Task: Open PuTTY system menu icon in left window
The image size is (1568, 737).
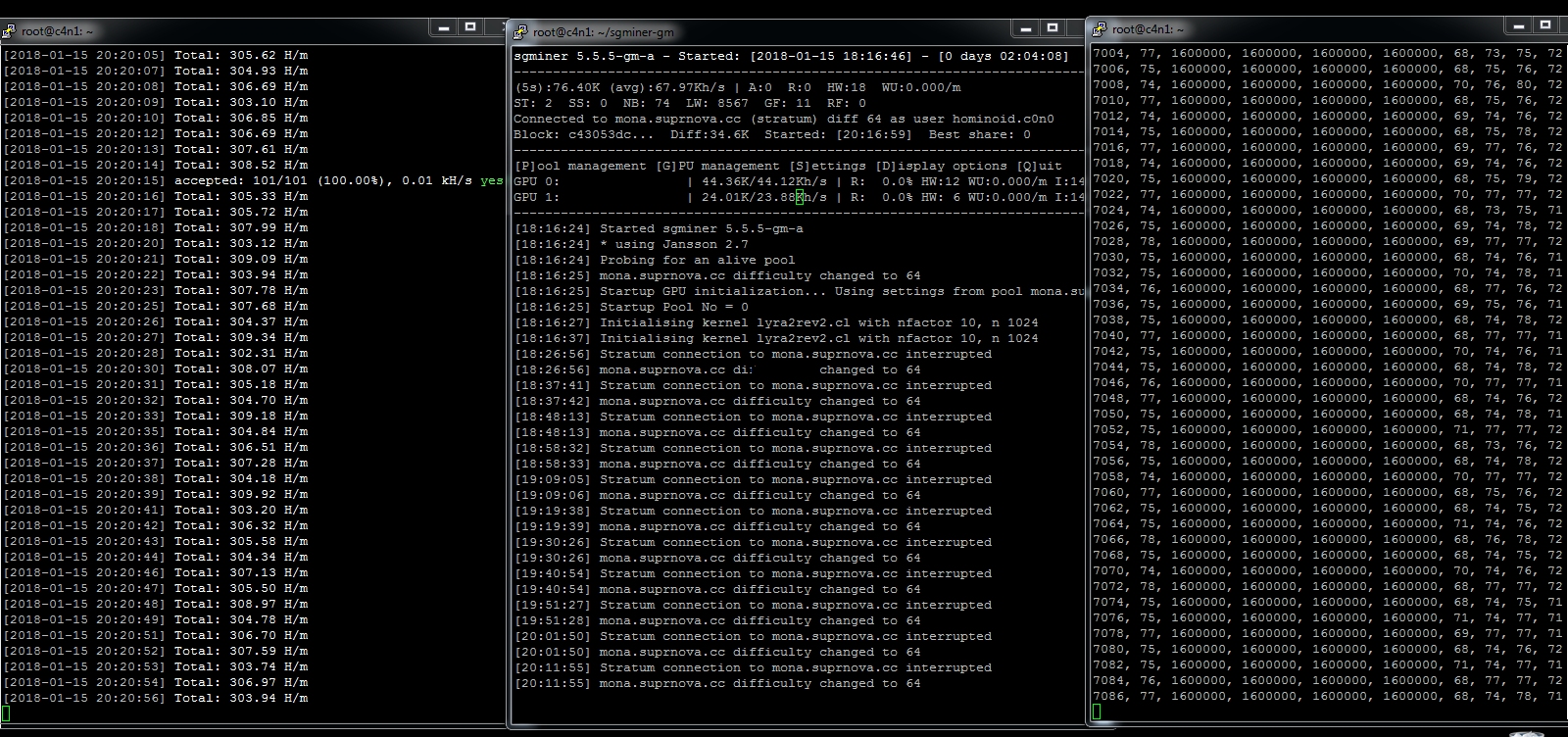Action: [x=10, y=30]
